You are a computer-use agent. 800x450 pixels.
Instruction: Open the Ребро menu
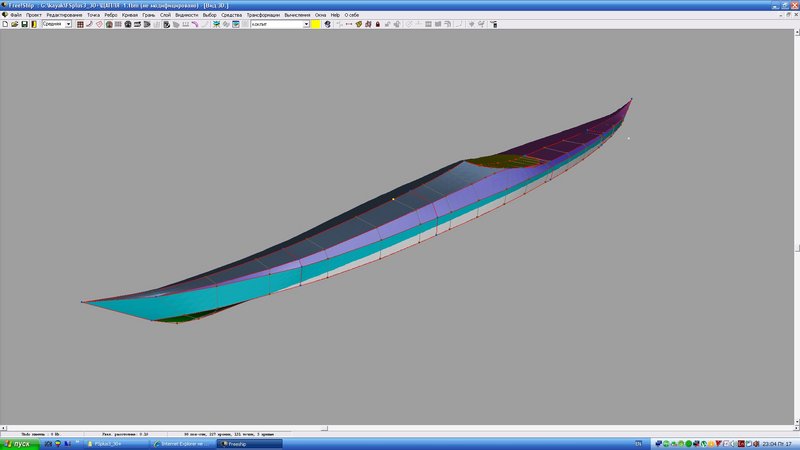coord(111,15)
